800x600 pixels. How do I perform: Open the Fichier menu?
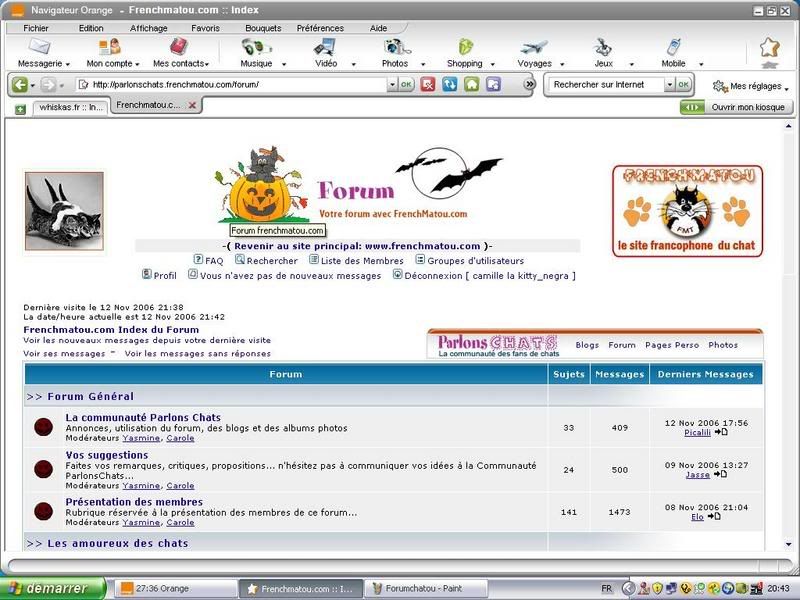pyautogui.click(x=36, y=28)
